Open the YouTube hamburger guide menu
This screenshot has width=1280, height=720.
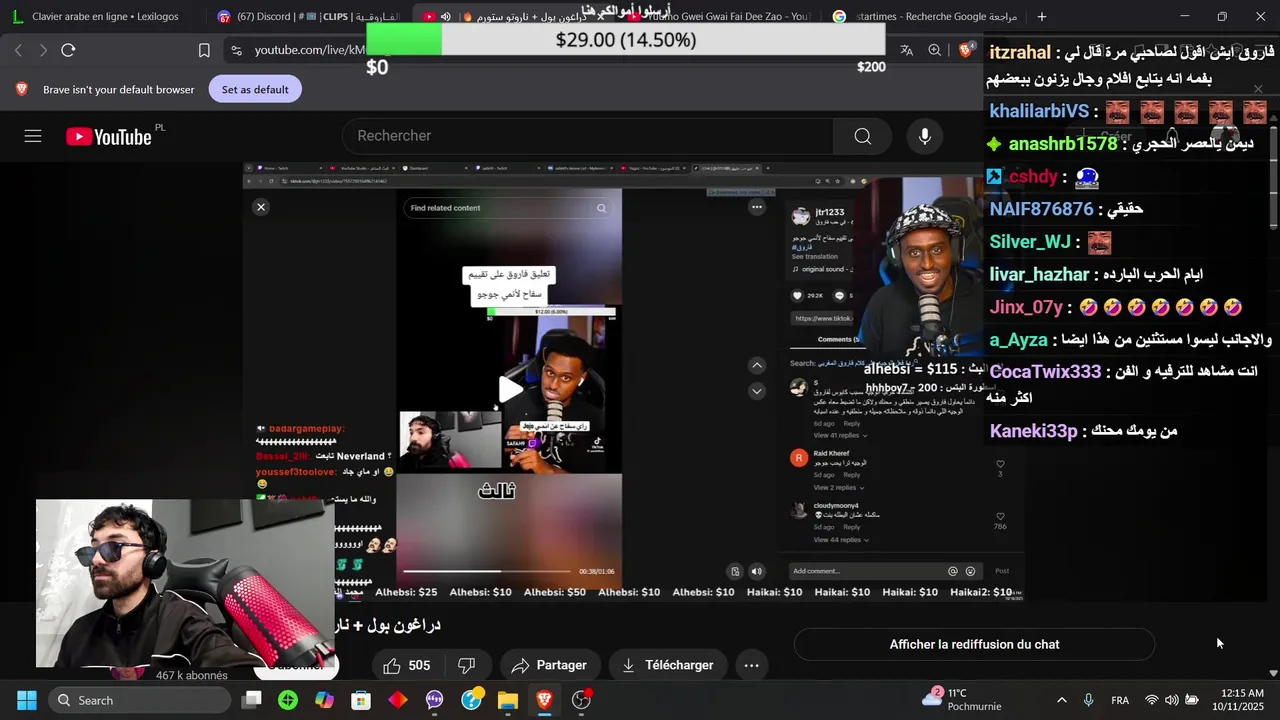(x=33, y=136)
